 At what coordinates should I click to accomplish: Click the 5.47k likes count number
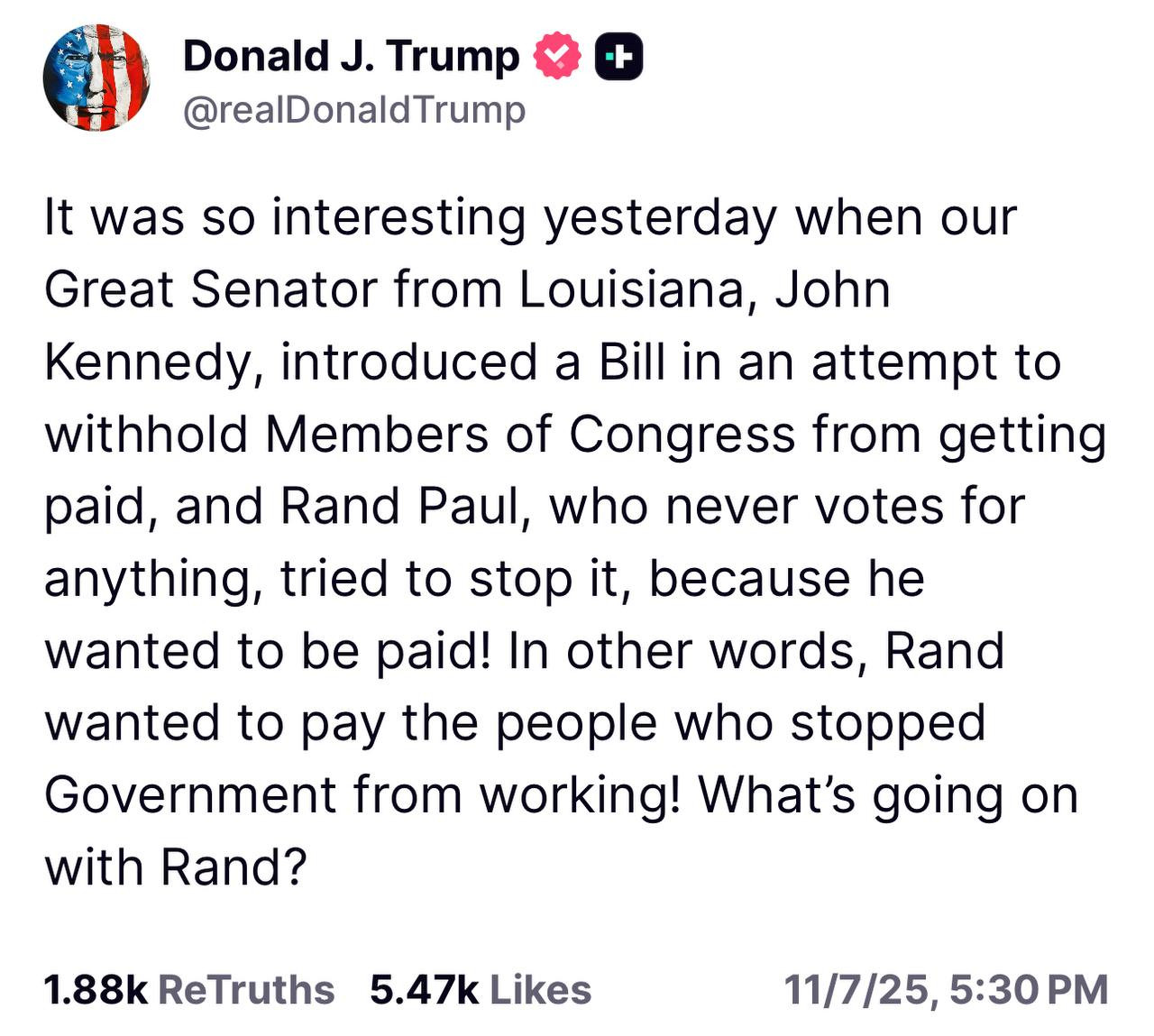(425, 989)
